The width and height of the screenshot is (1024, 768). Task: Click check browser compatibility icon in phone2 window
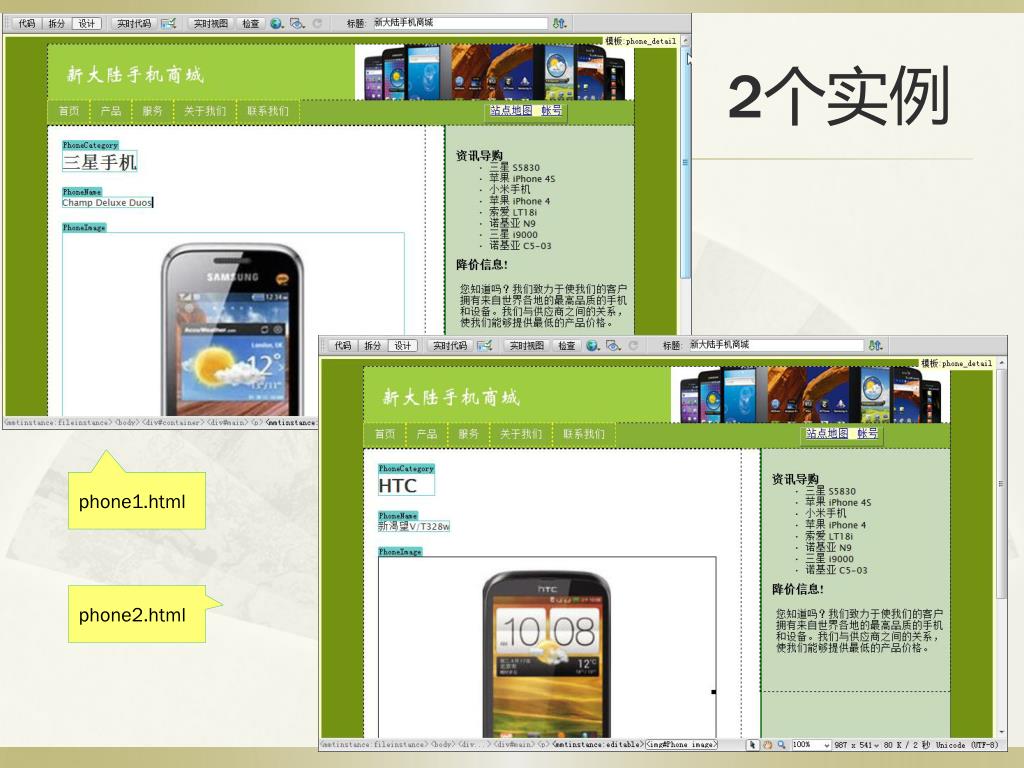pyautogui.click(x=485, y=345)
